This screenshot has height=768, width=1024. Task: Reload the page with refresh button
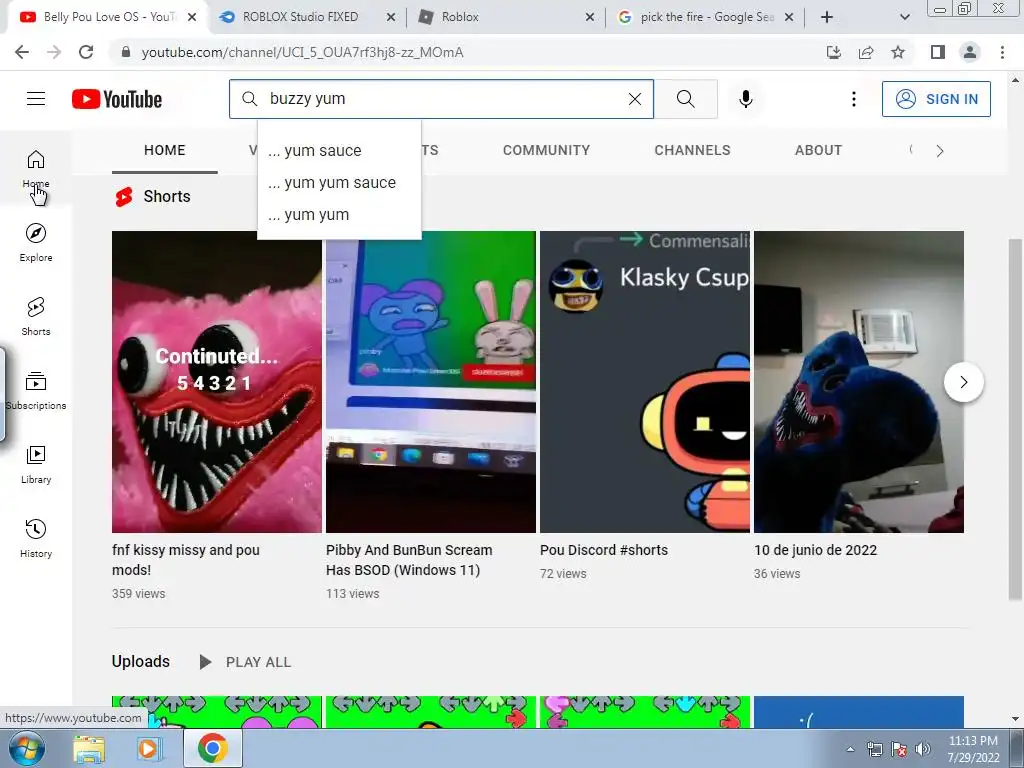pyautogui.click(x=86, y=52)
